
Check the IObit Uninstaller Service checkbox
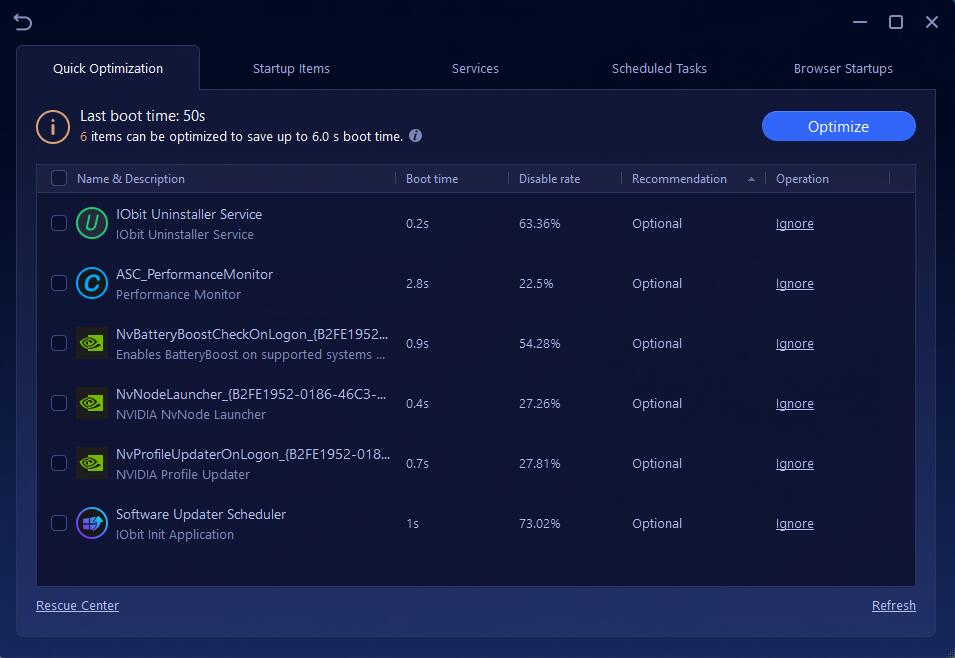pyautogui.click(x=59, y=223)
